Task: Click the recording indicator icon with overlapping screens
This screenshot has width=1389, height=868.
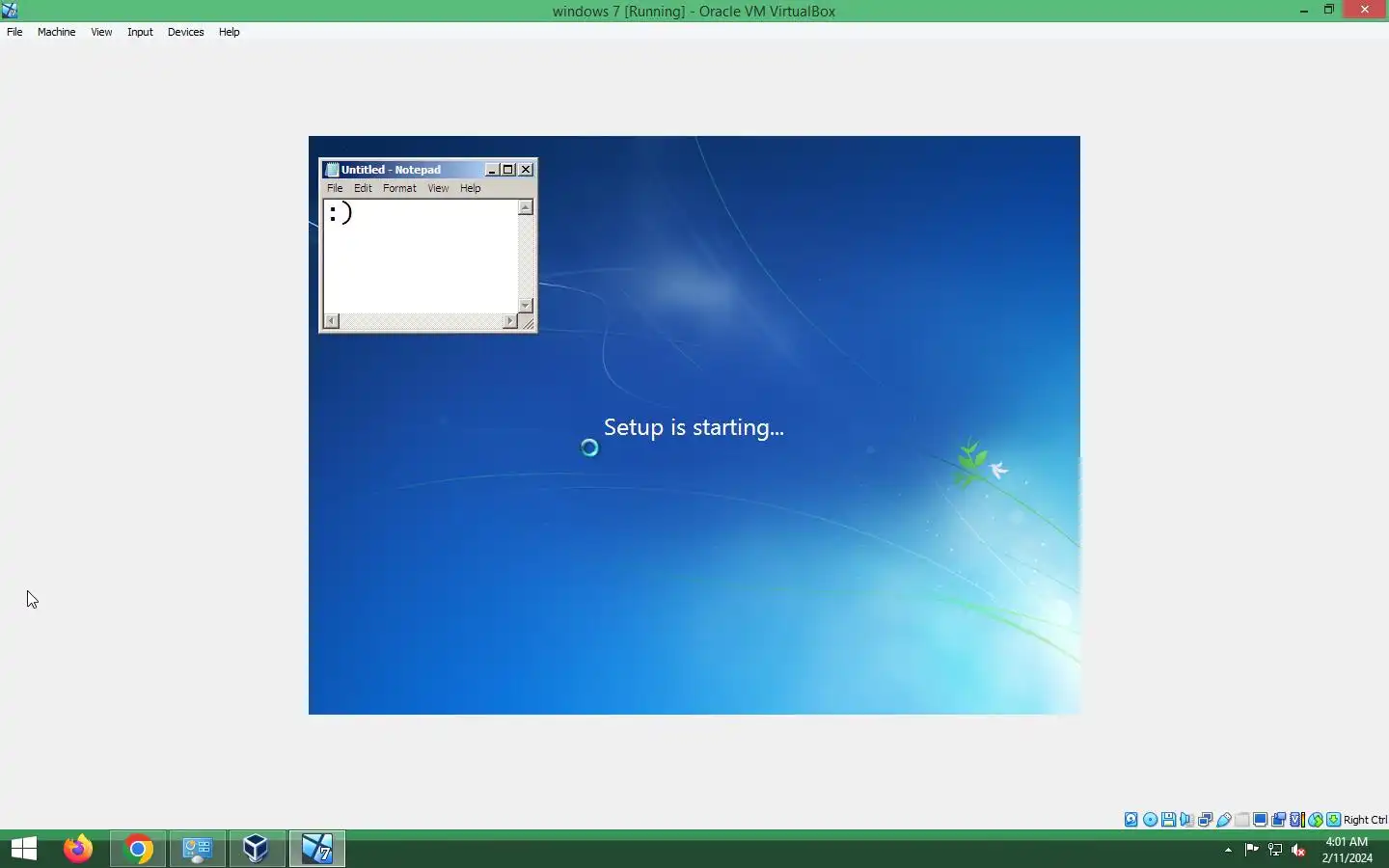Action: coord(1279,820)
